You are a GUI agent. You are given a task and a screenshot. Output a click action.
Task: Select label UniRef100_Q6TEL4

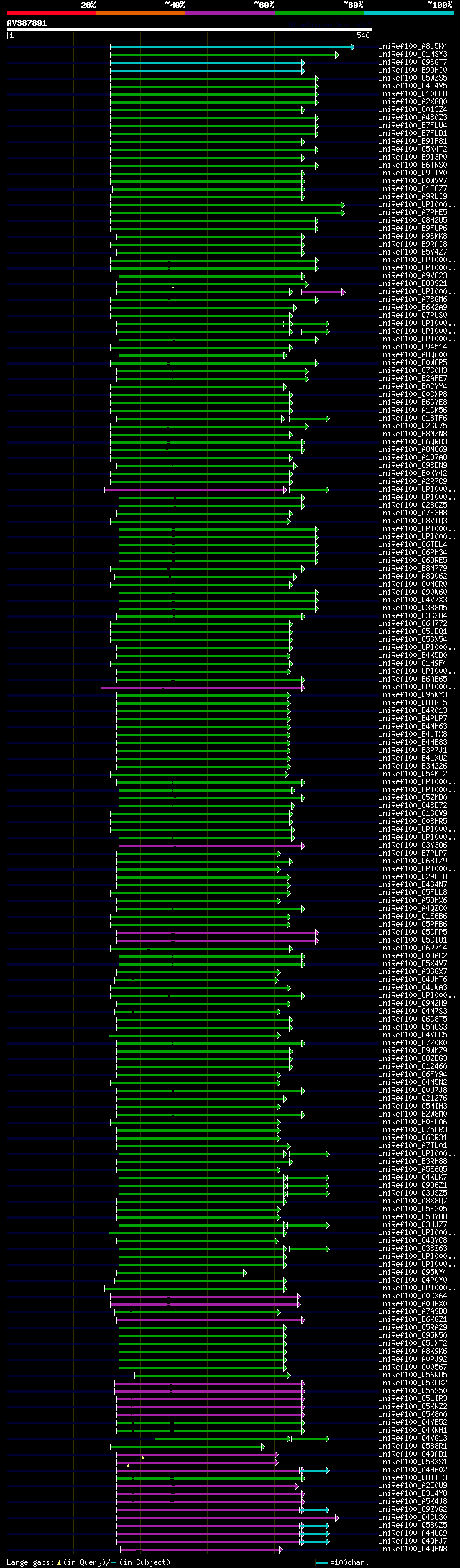(413, 545)
